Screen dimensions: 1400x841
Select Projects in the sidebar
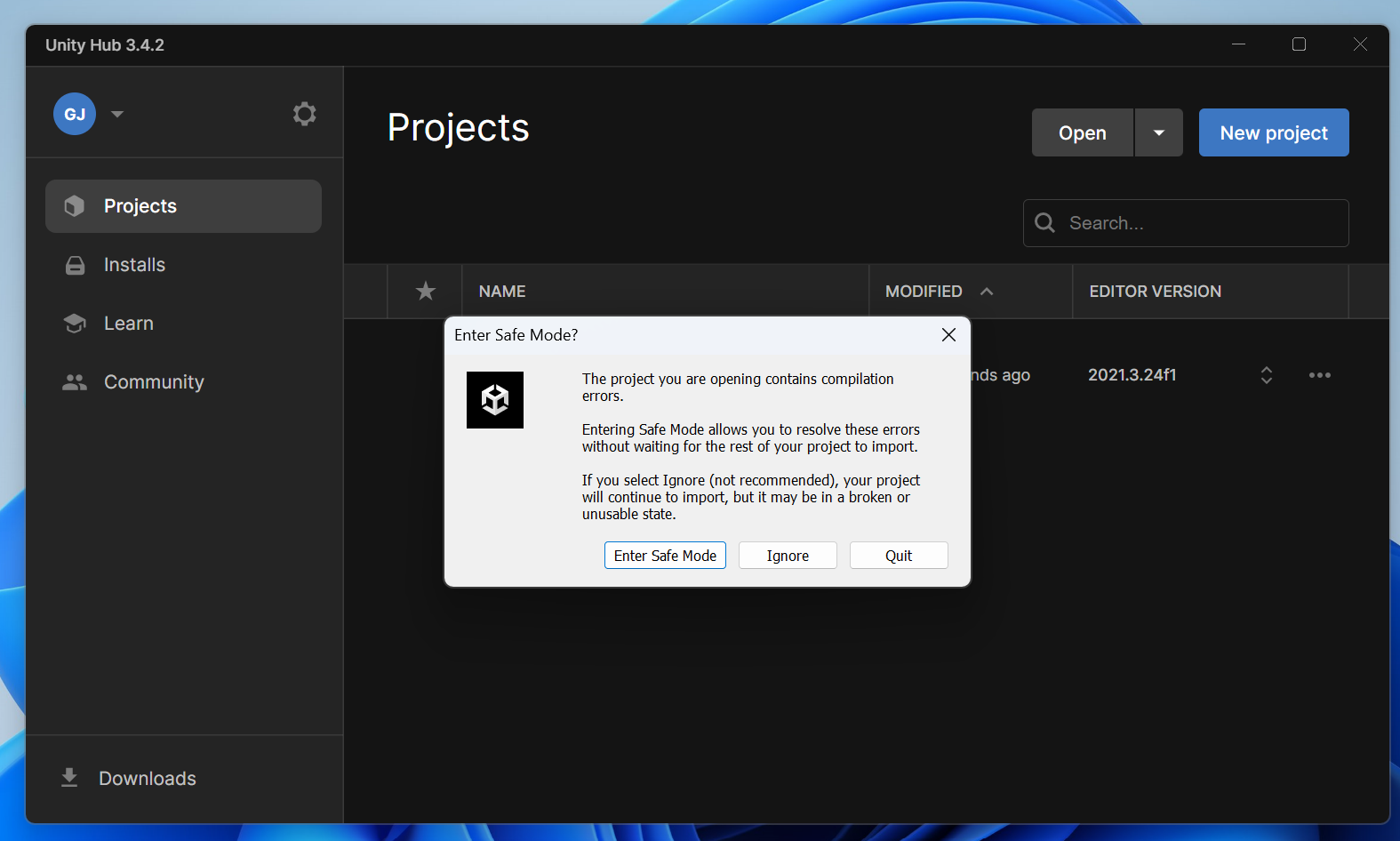pos(183,206)
